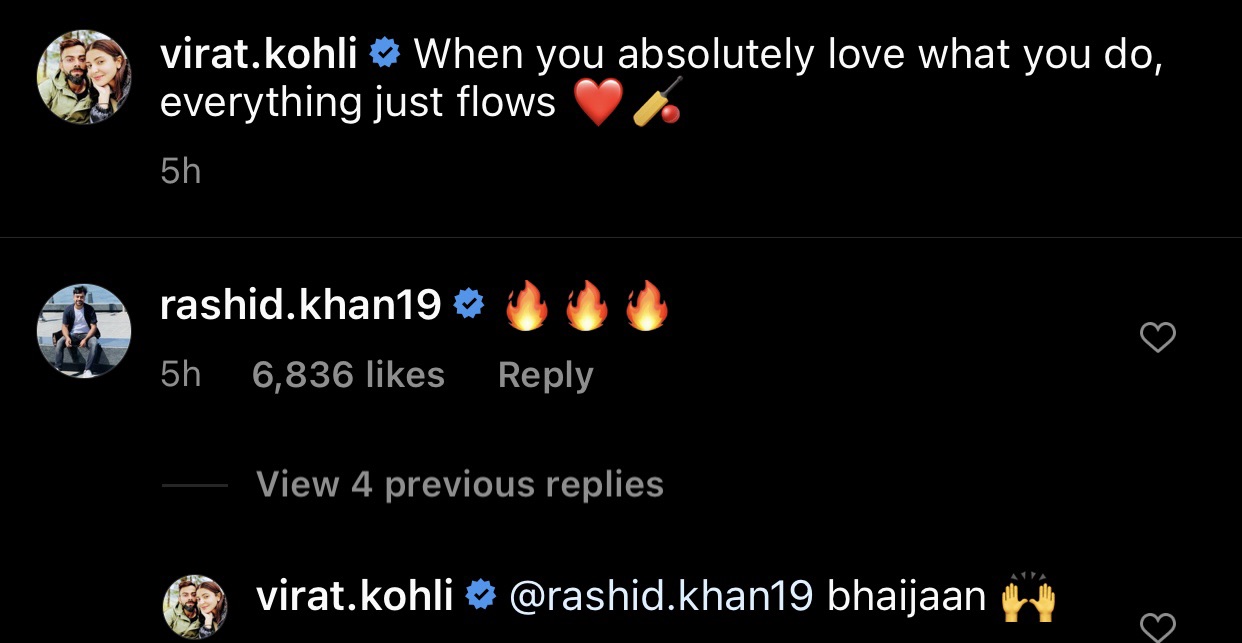The width and height of the screenshot is (1242, 643).
Task: Tap rashid.khan19's profile picture
Action: click(x=84, y=331)
